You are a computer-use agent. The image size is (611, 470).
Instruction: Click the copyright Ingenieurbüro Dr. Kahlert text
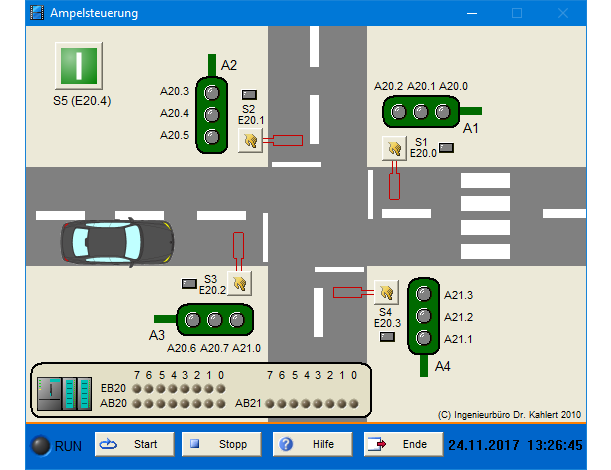point(509,415)
